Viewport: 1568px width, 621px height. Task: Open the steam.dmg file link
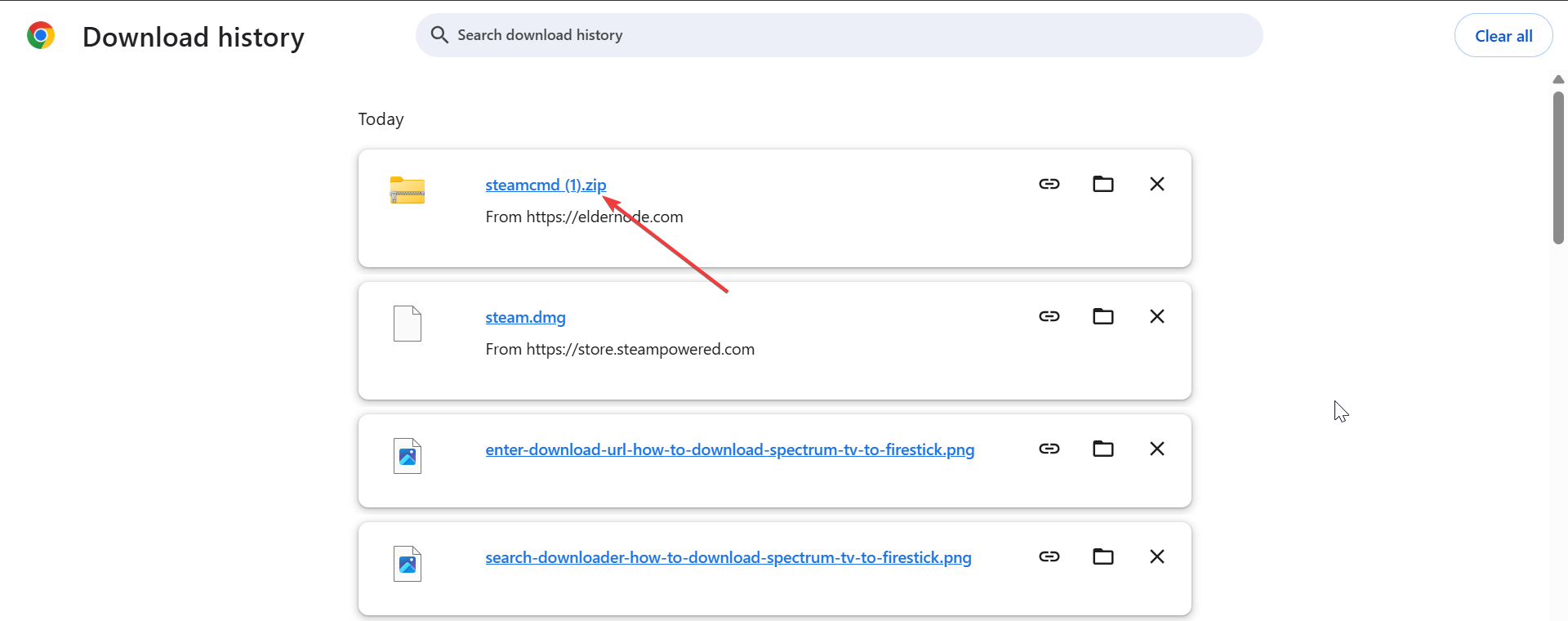pyautogui.click(x=525, y=318)
